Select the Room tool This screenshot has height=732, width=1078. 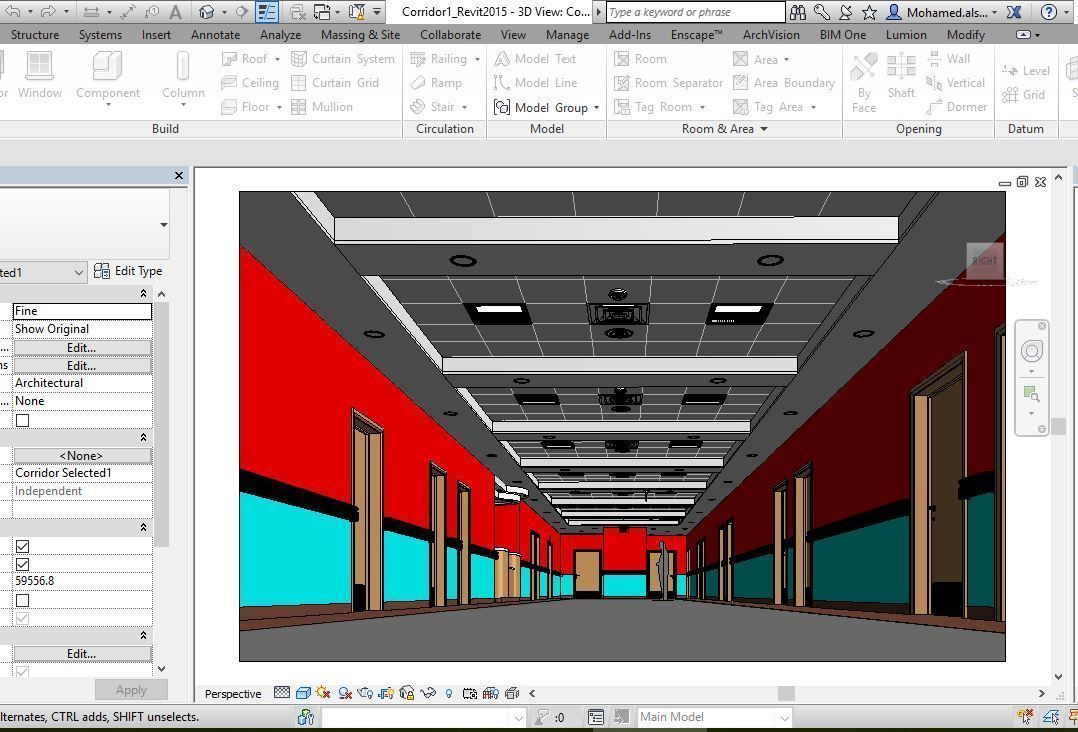[640, 59]
